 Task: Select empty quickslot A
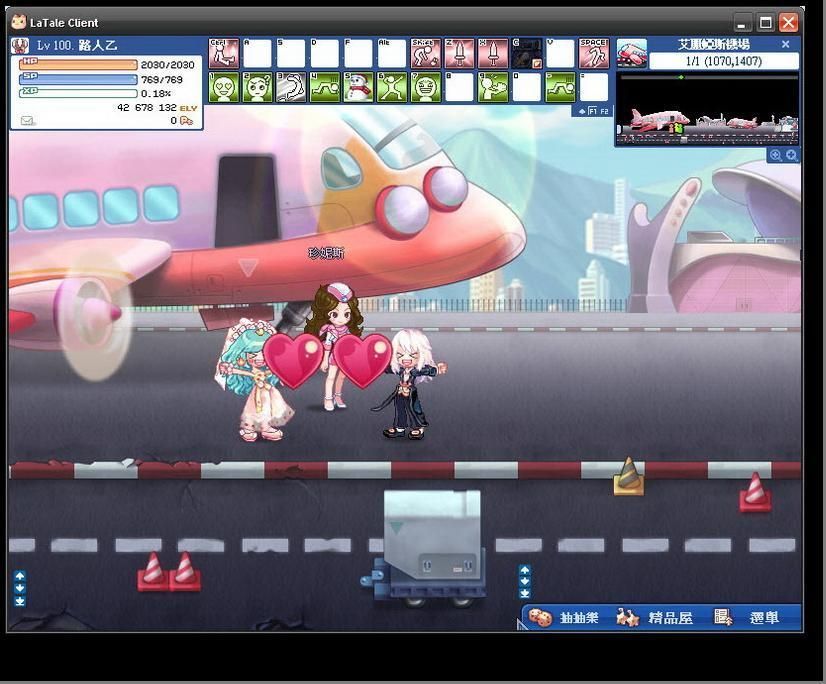click(257, 53)
